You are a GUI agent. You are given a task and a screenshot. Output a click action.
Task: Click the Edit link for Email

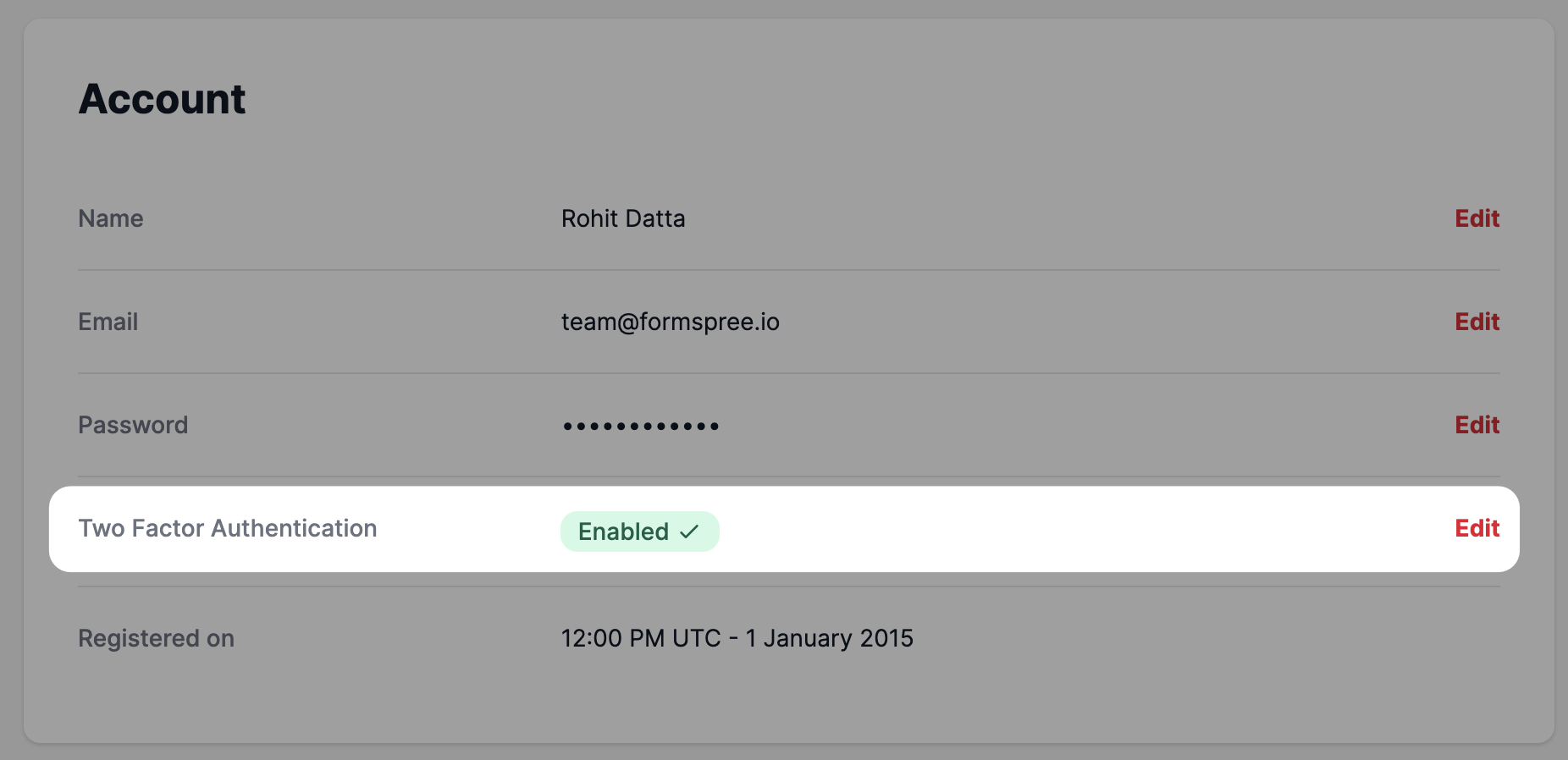[x=1477, y=322]
